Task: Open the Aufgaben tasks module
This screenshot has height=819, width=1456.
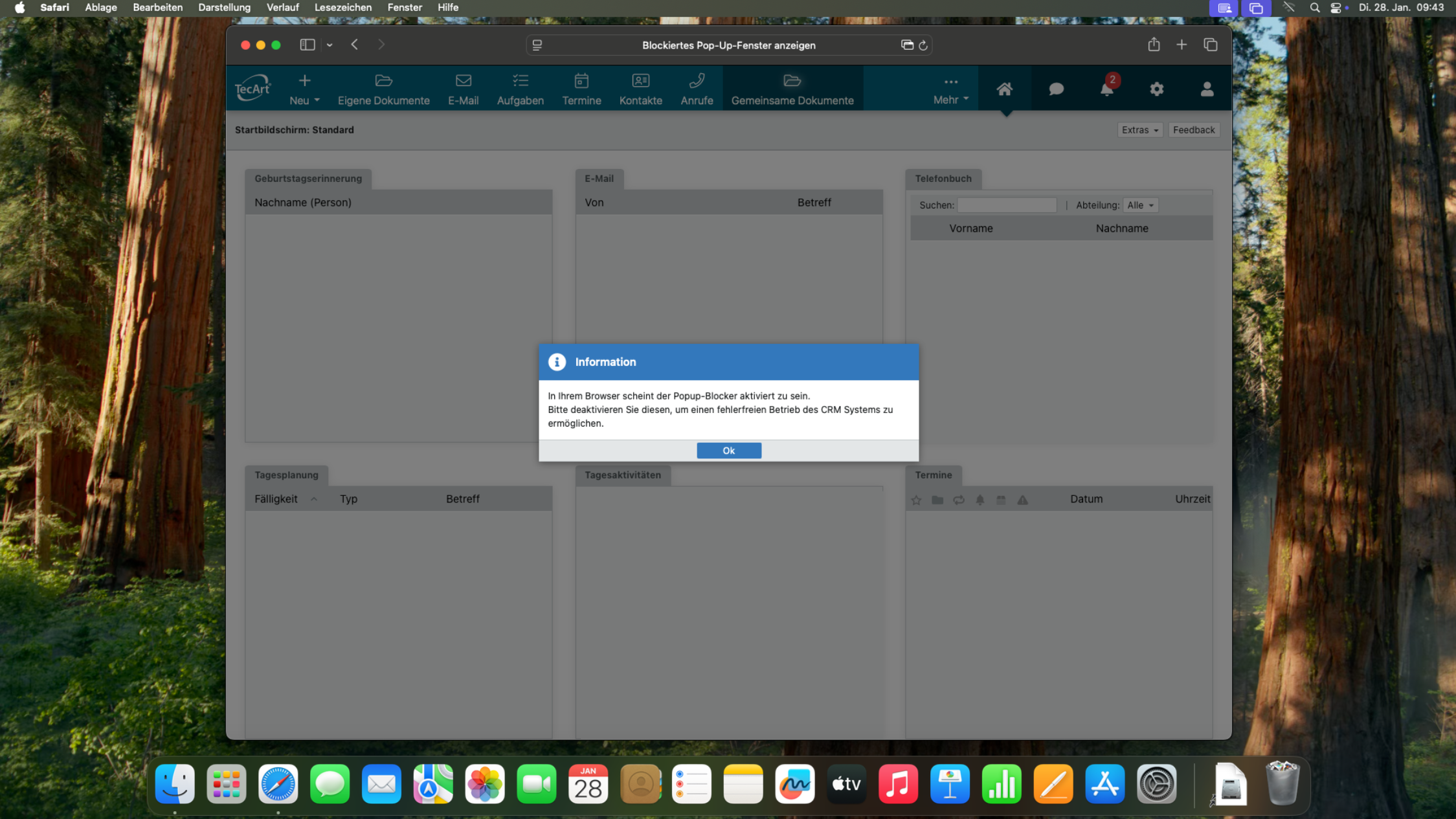Action: click(x=519, y=89)
